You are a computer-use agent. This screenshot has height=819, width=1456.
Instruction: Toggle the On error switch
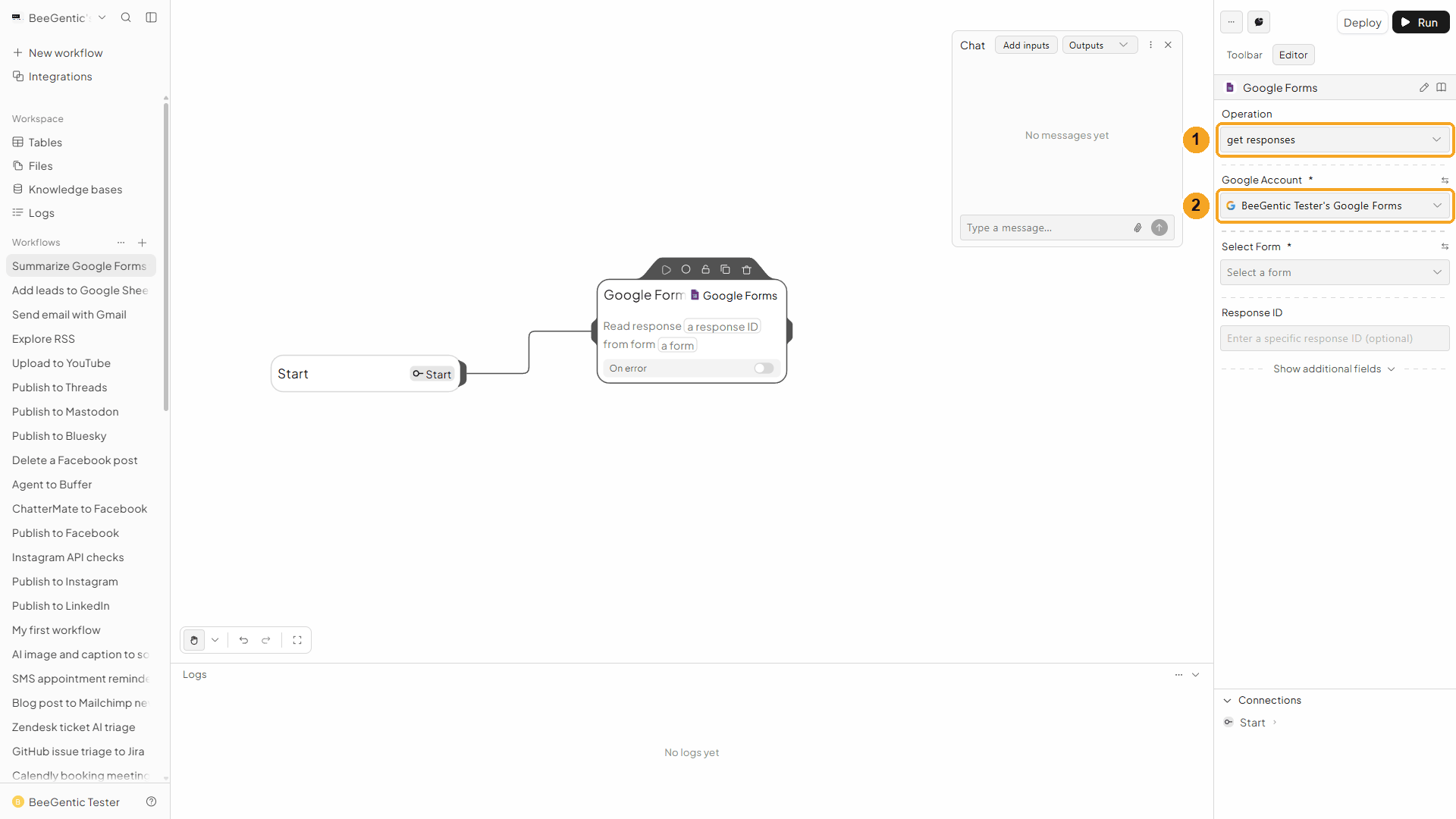click(x=764, y=369)
